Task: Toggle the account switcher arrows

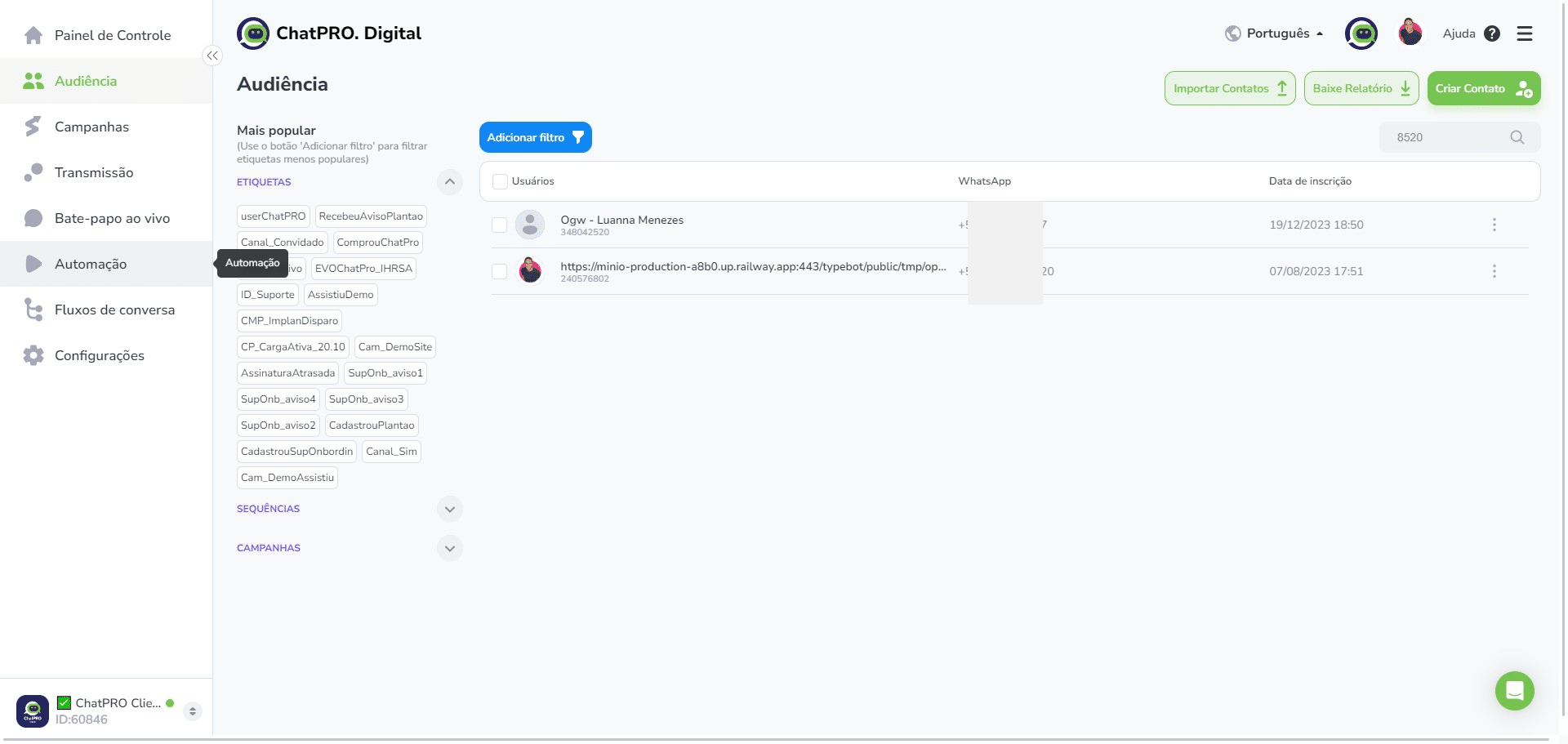Action: tap(193, 711)
